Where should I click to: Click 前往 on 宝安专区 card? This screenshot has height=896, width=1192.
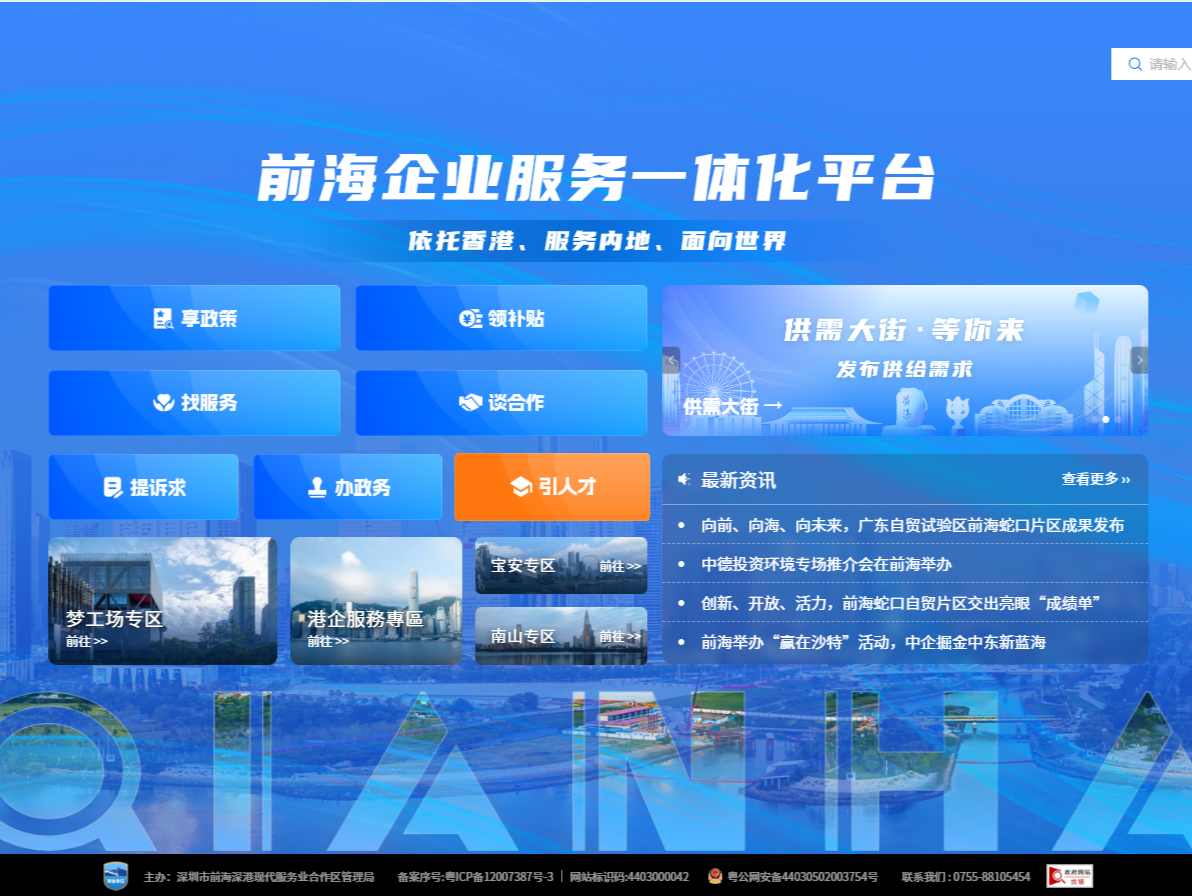[x=620, y=566]
